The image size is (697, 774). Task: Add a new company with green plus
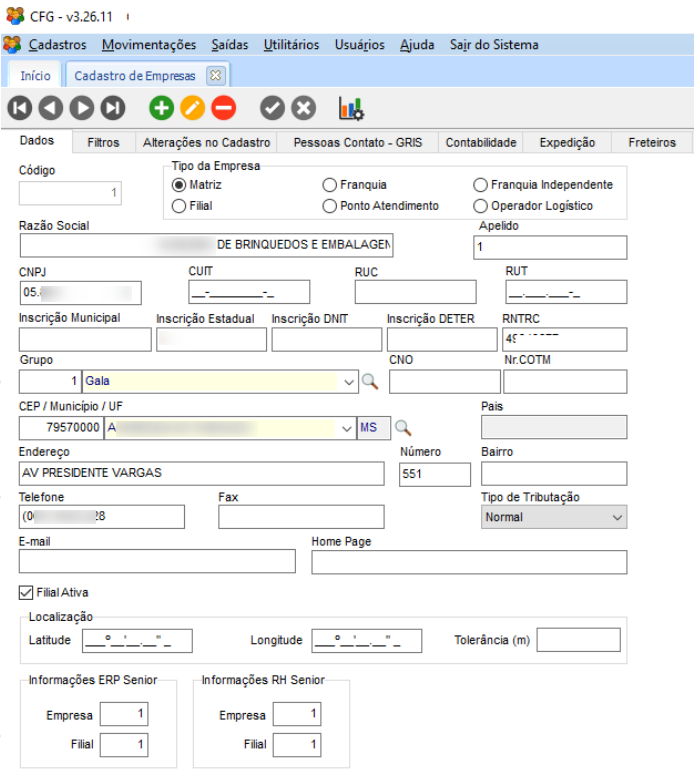[x=161, y=108]
